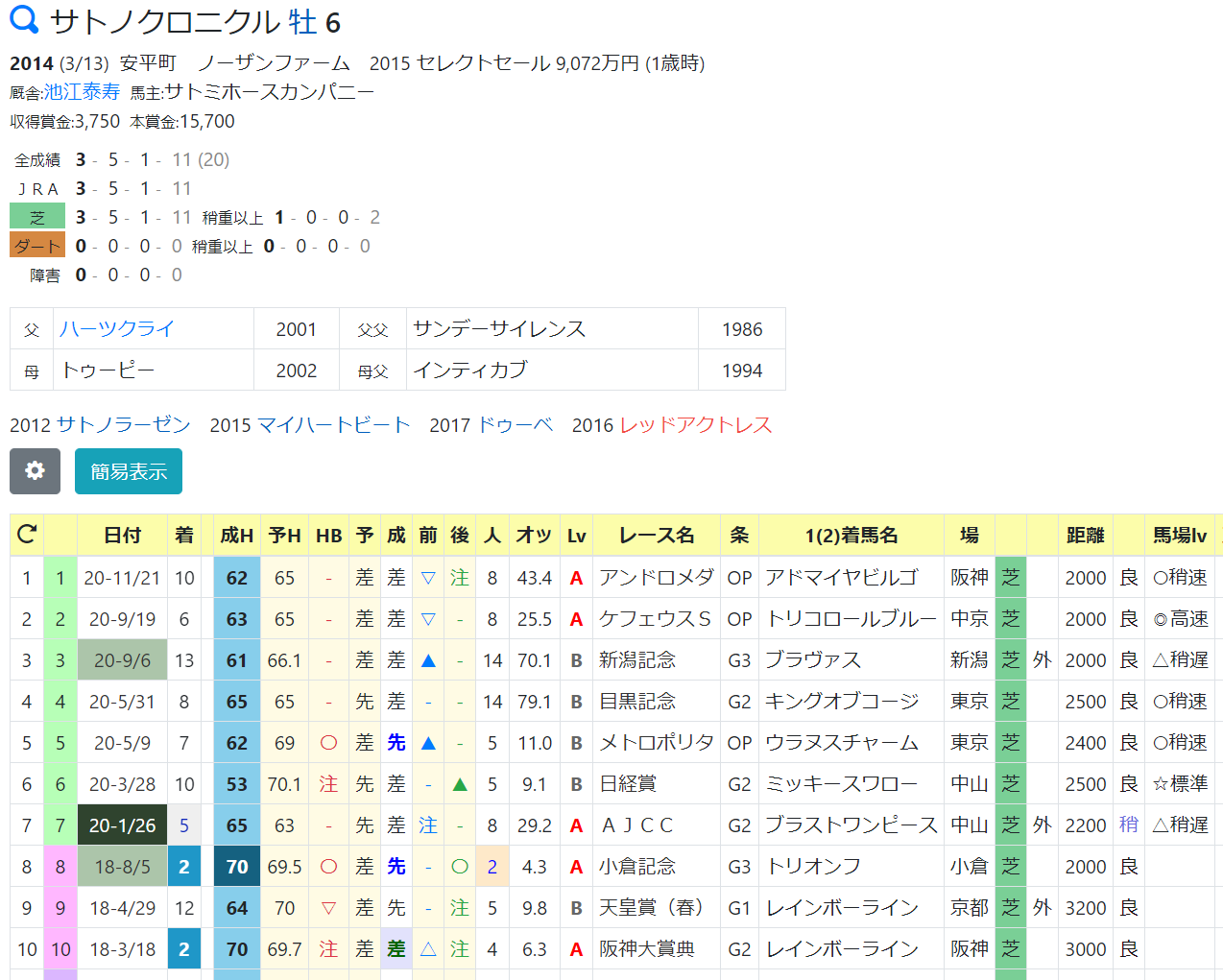Image resolution: width=1223 pixels, height=980 pixels.
Task: Click race name 新潟記念
Action: 637,660
